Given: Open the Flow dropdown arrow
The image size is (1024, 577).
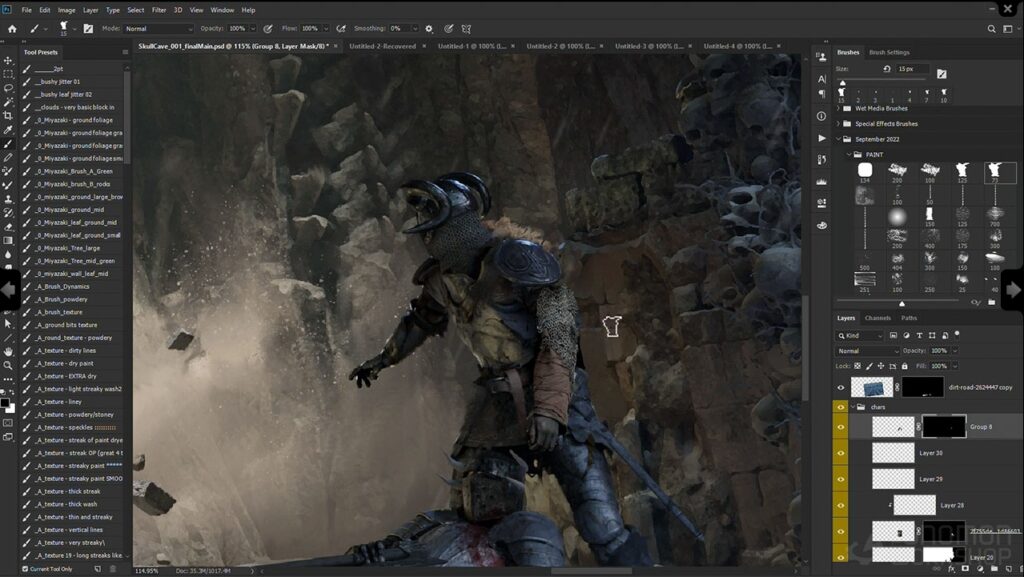Looking at the screenshot, I should coord(326,29).
